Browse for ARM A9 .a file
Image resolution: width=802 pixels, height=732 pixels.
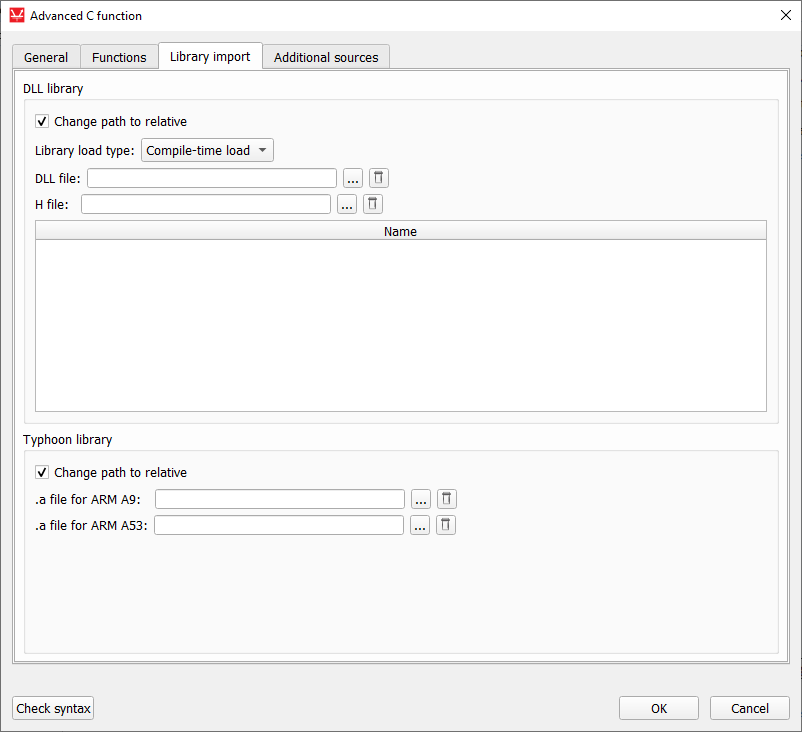[420, 499]
